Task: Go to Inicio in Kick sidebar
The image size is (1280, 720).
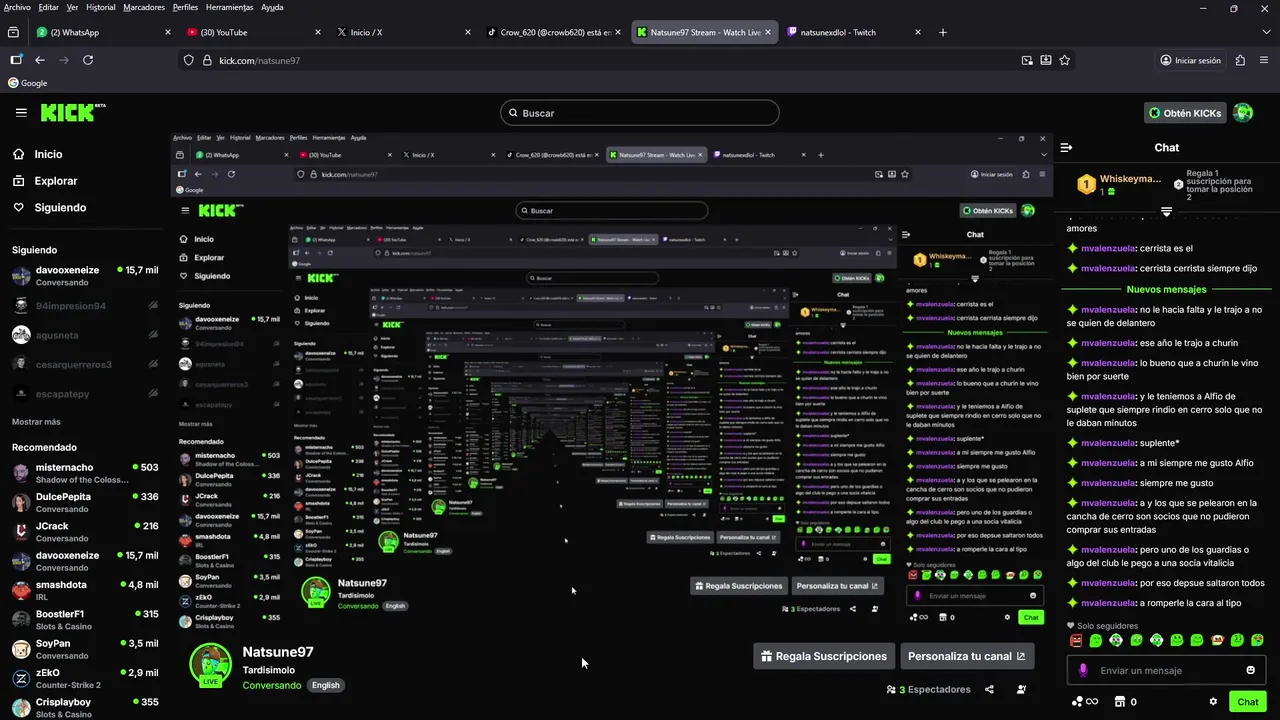Action: [48, 154]
